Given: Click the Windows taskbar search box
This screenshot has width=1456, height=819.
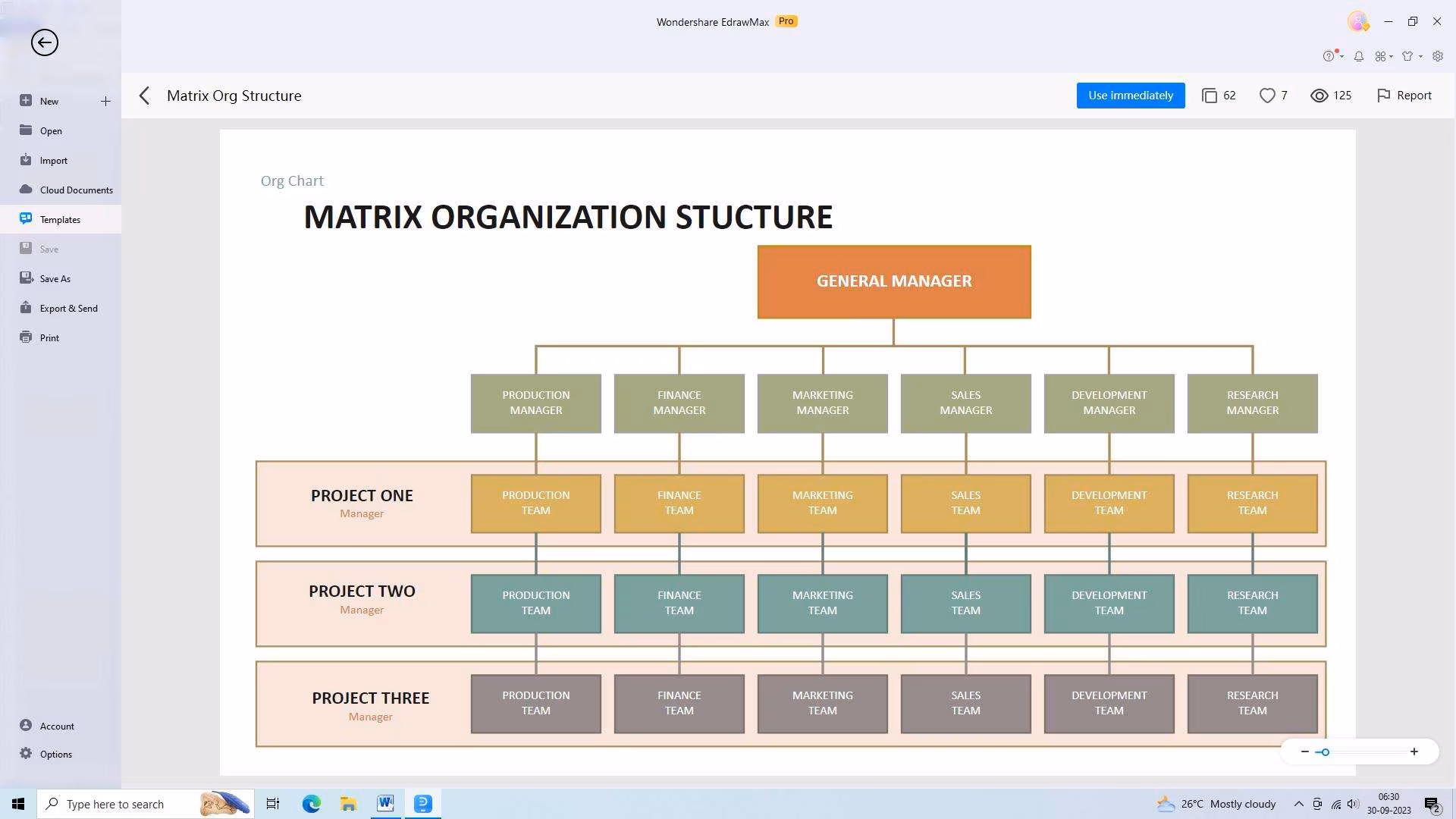Looking at the screenshot, I should (114, 804).
